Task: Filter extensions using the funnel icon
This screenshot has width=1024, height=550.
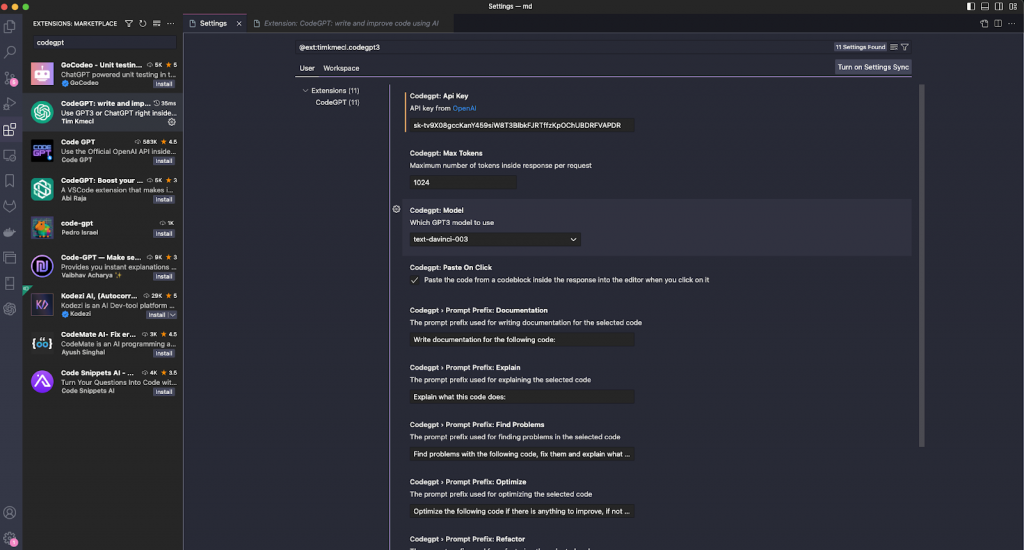Action: 129,24
